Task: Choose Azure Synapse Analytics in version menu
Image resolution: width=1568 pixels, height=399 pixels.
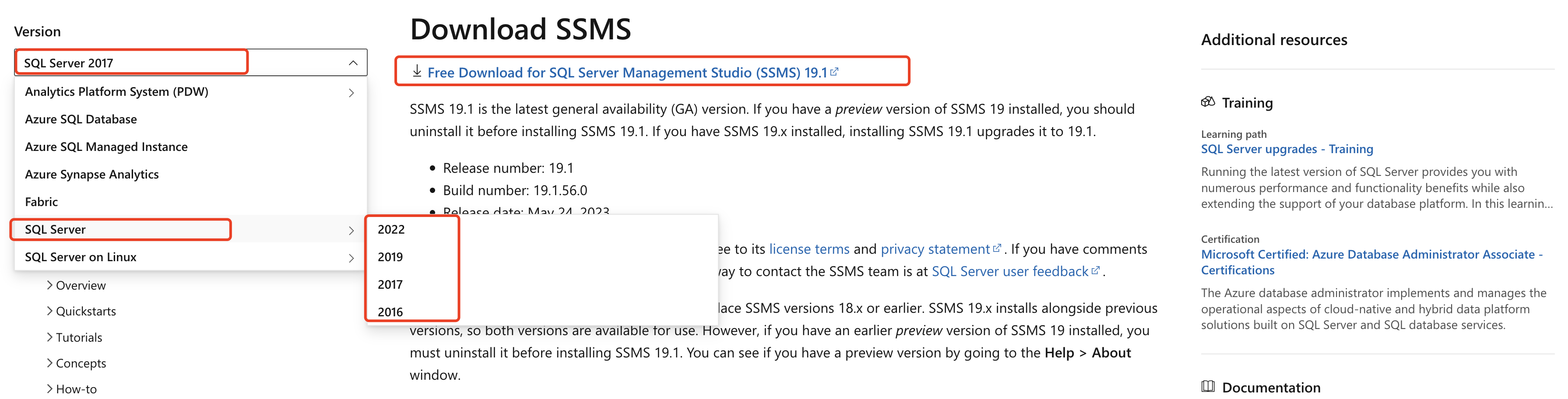Action: [x=91, y=175]
